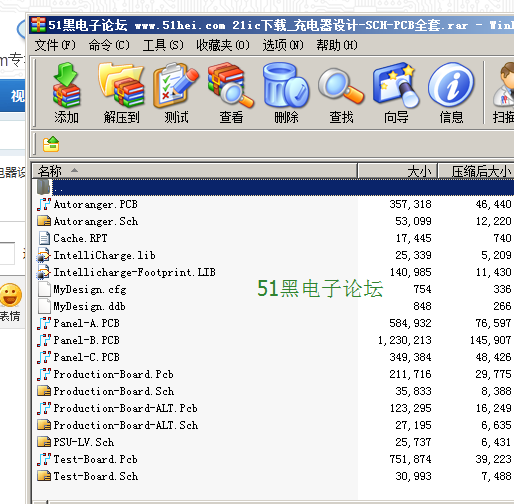Viewport: 514px width, 504px height.
Task: Select Production-Board-ALT.Sch file name
Action: coord(126,425)
